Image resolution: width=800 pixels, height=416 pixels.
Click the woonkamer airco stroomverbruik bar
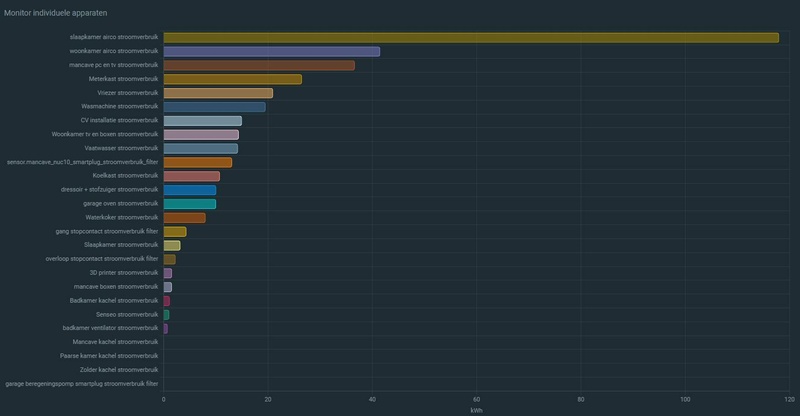(x=271, y=52)
